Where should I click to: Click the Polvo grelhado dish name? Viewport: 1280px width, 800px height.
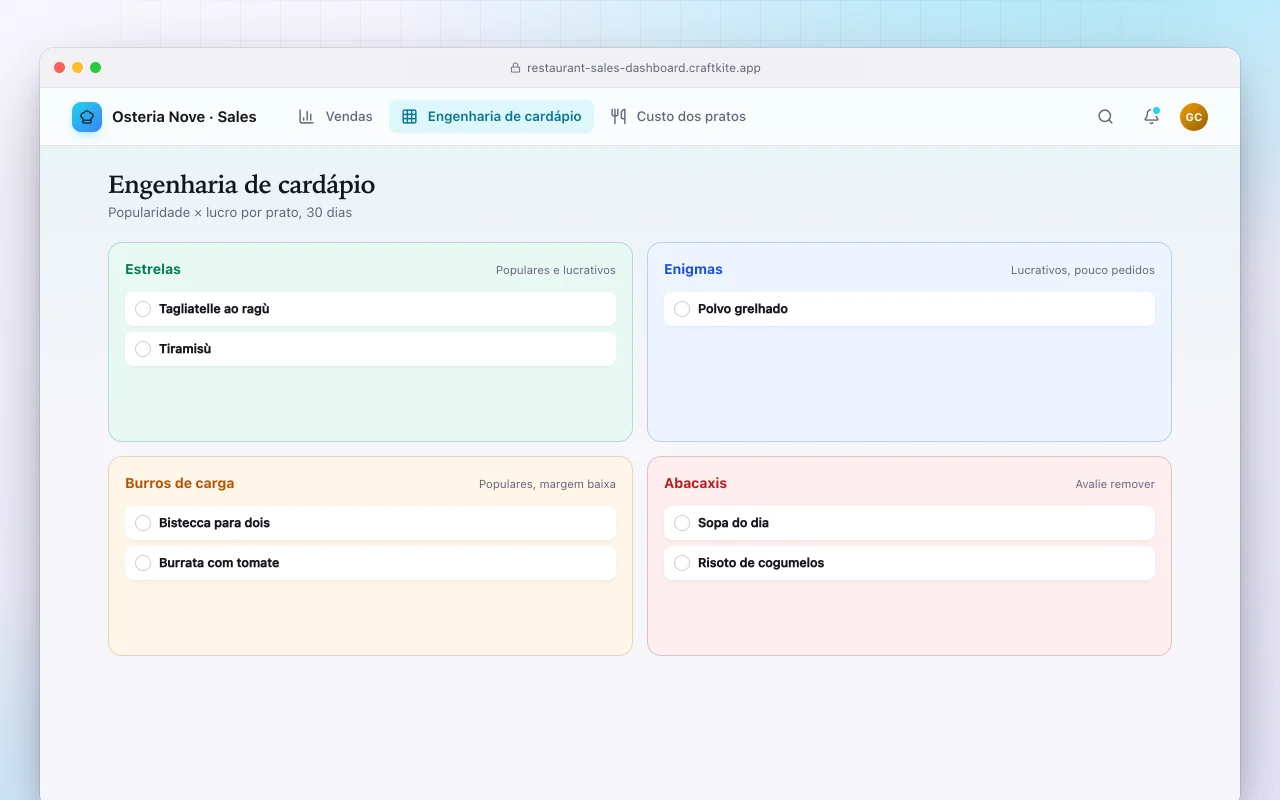743,309
